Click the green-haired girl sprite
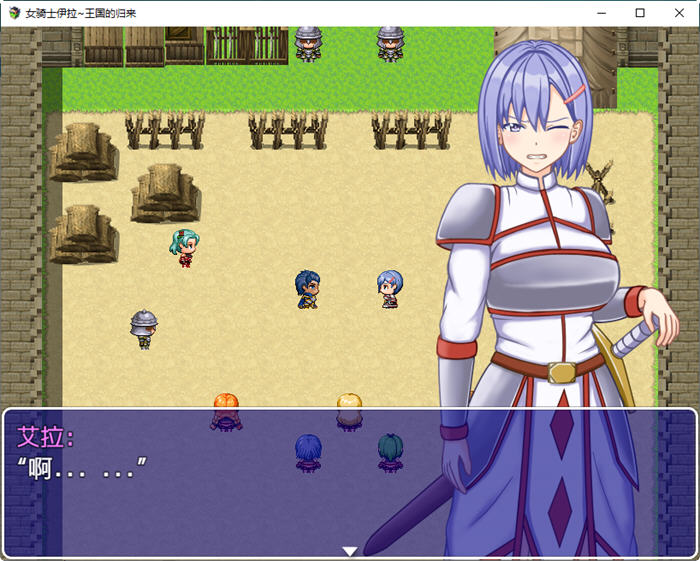 184,248
